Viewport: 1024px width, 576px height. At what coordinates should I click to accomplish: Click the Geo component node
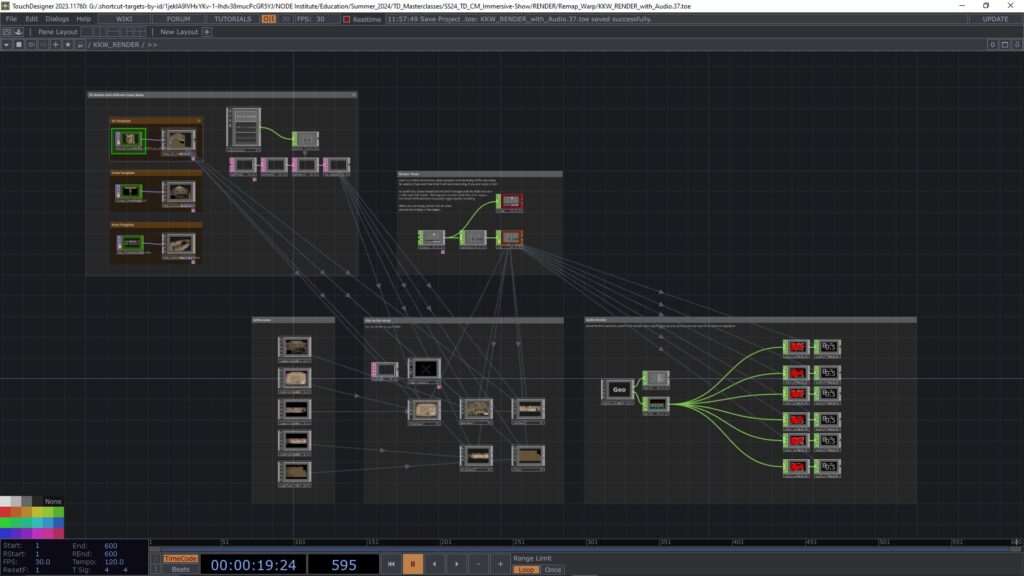tap(618, 389)
